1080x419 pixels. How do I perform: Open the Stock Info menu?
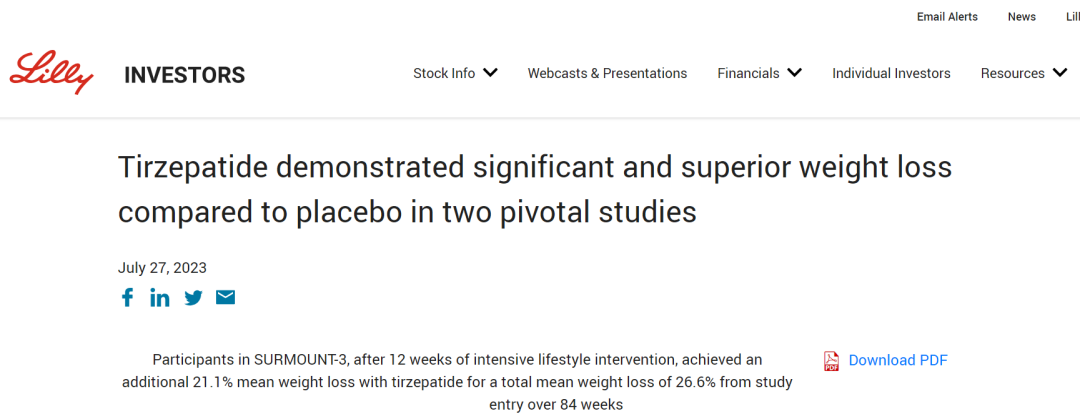(x=444, y=73)
